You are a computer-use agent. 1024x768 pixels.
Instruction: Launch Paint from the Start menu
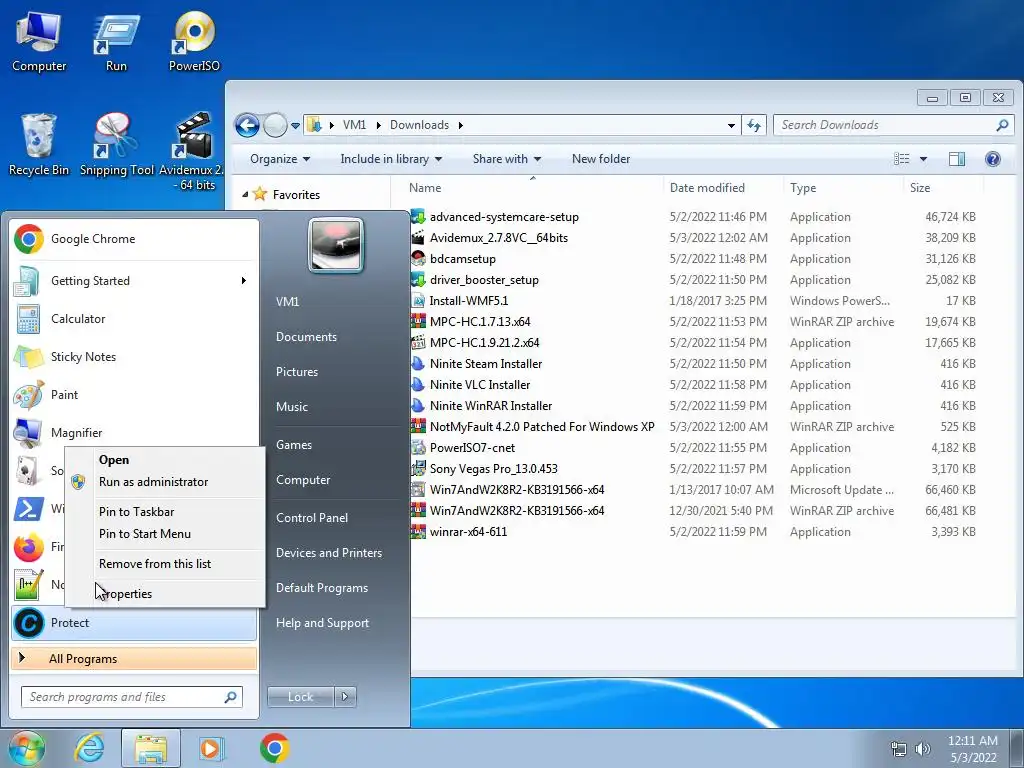pos(134,394)
